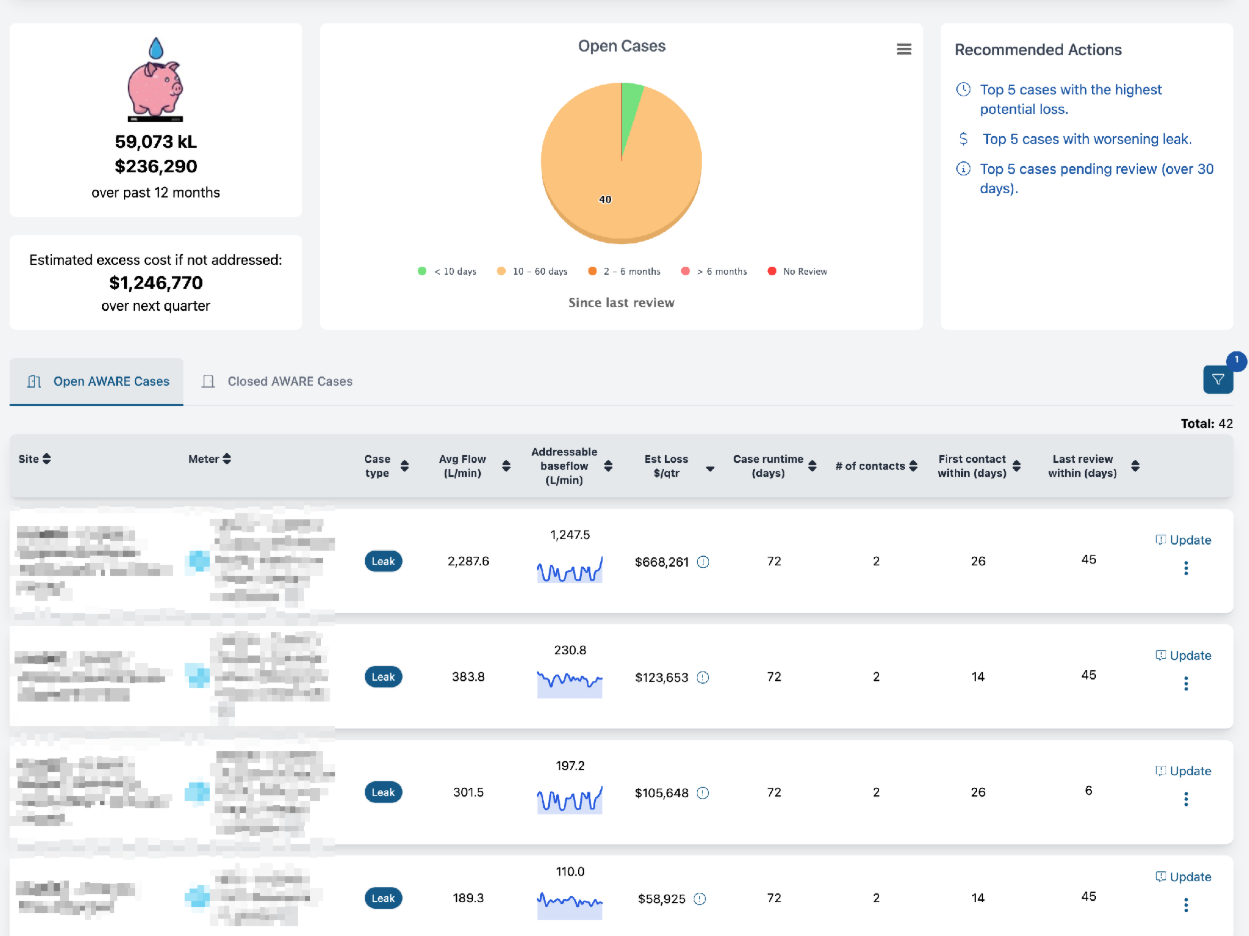Open info icon next to $58,925
Screen dimensions: 1249x936
coord(700,899)
